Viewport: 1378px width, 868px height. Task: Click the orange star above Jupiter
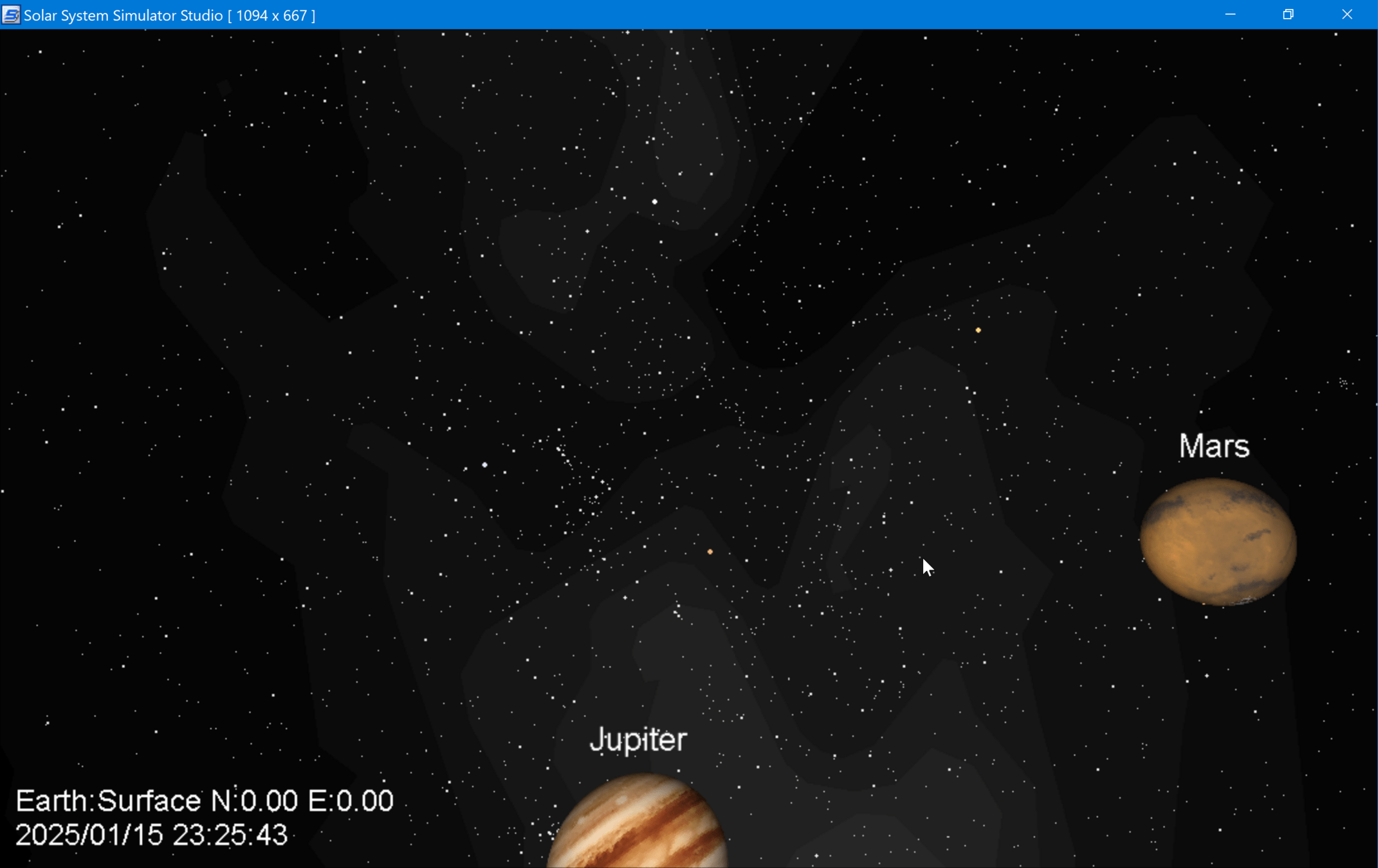click(710, 552)
